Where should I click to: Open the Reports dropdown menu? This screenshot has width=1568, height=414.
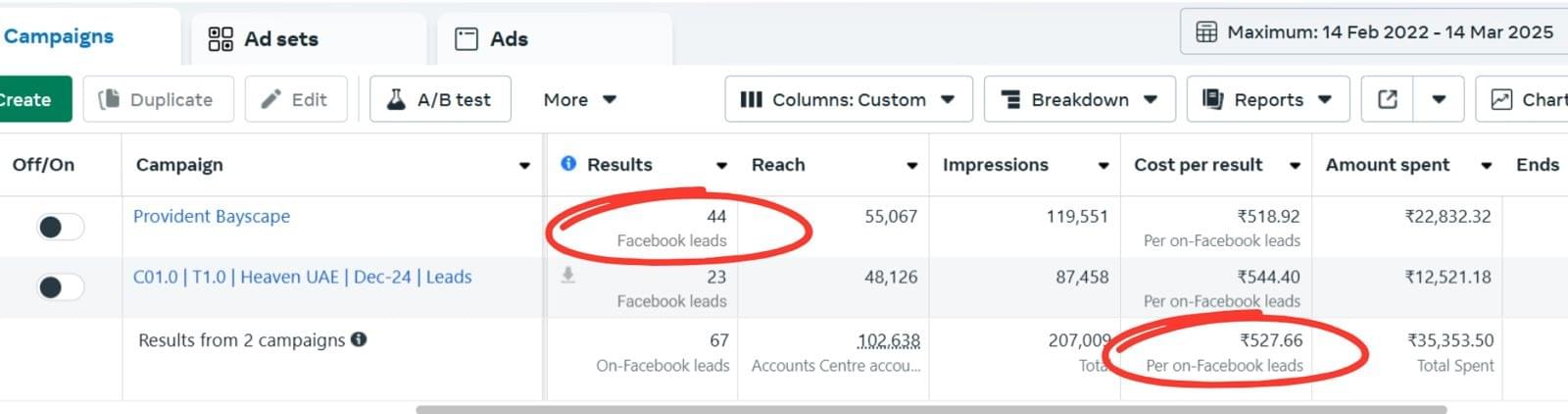[x=1267, y=99]
